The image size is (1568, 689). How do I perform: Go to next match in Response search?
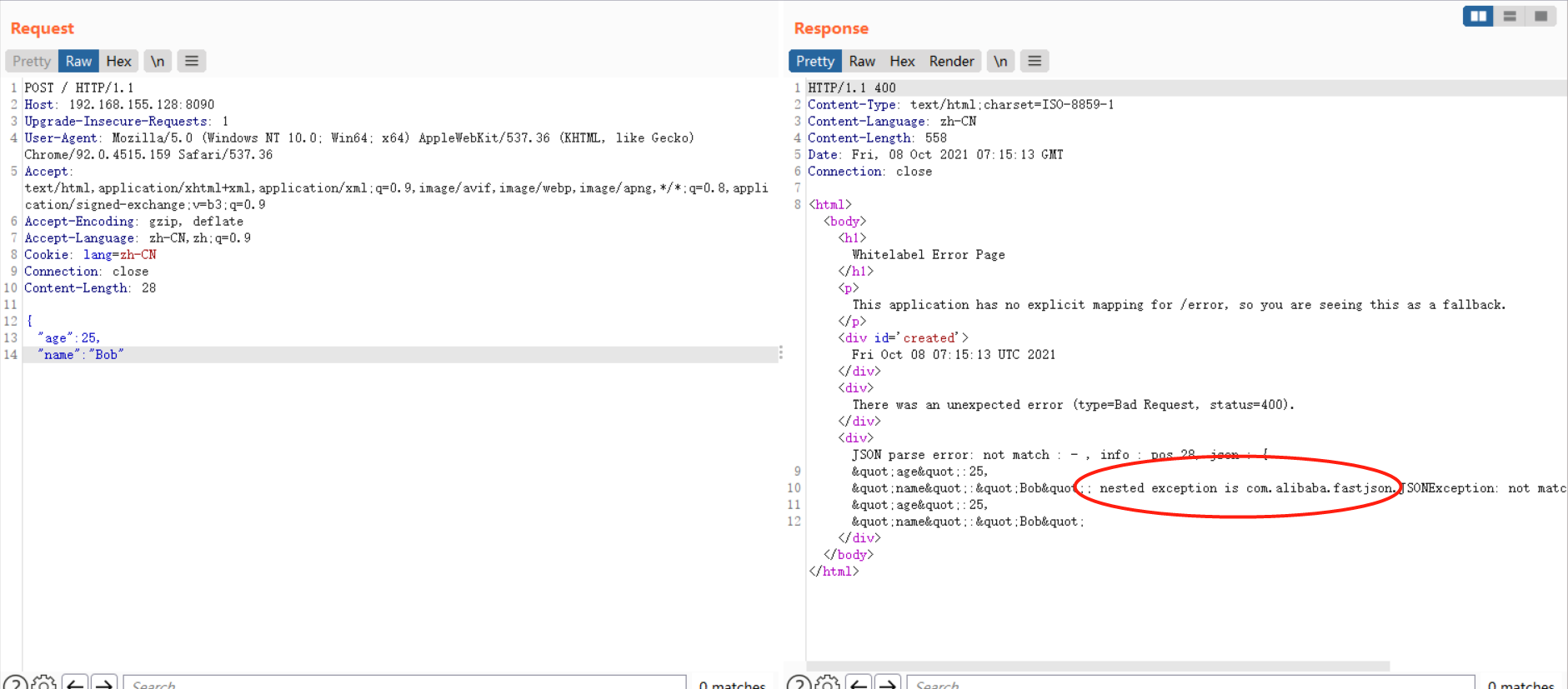pos(888,683)
